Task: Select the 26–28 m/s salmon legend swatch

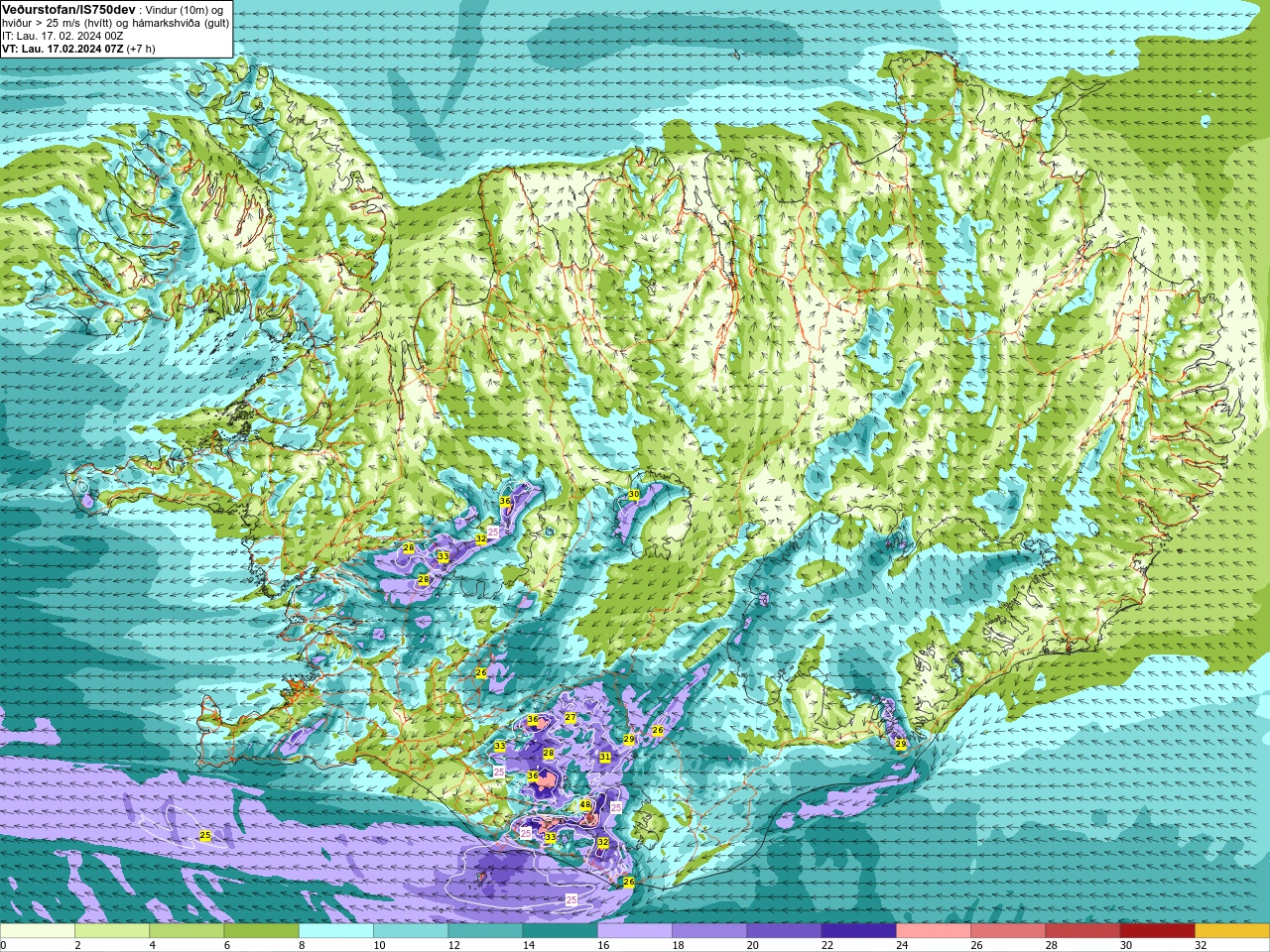Action: pos(1008,931)
